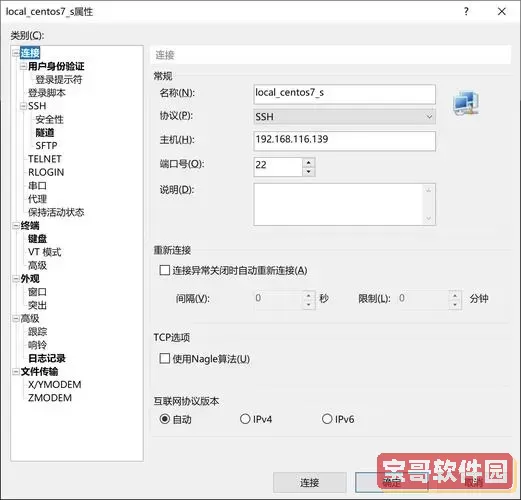Image resolution: width=521 pixels, height=500 pixels.
Task: Select 窗口 tree item
Action: pos(37,292)
